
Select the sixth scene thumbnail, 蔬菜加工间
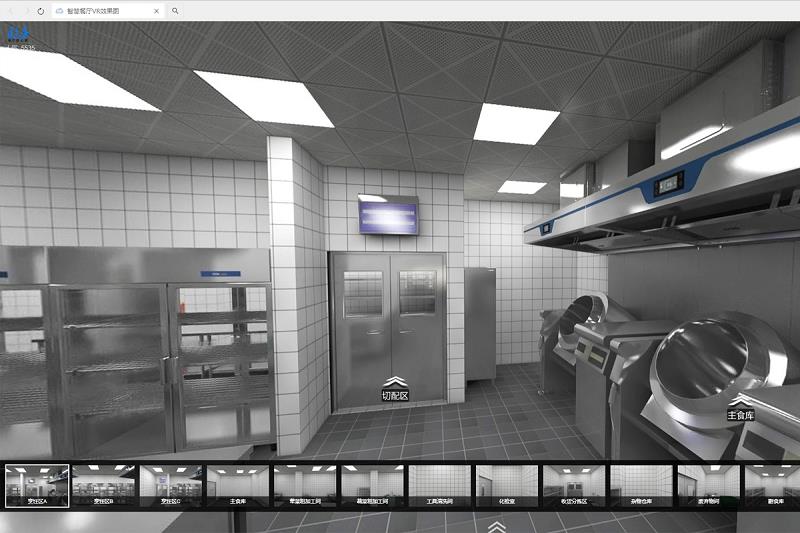[372, 486]
